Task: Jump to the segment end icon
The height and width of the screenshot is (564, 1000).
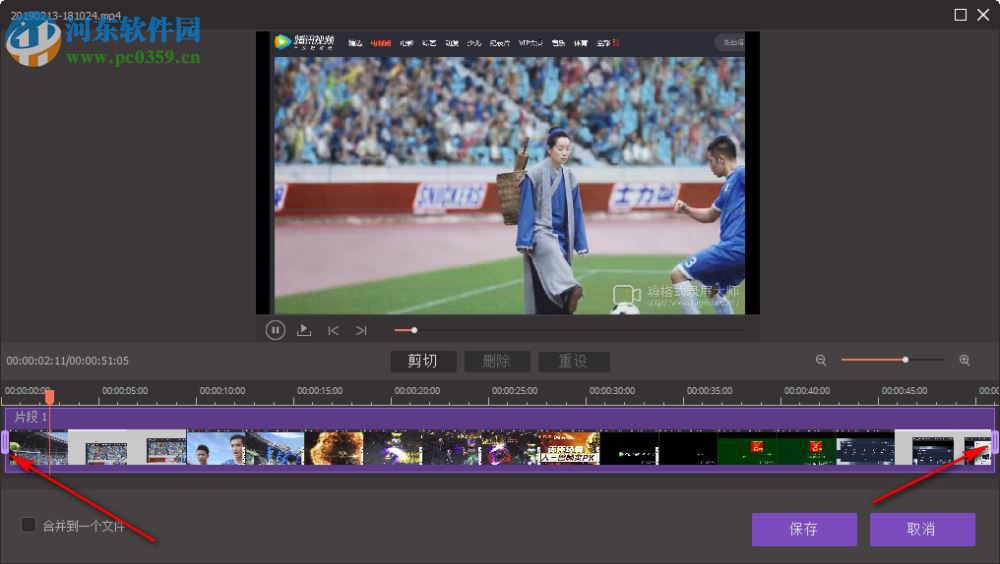Action: click(x=361, y=330)
